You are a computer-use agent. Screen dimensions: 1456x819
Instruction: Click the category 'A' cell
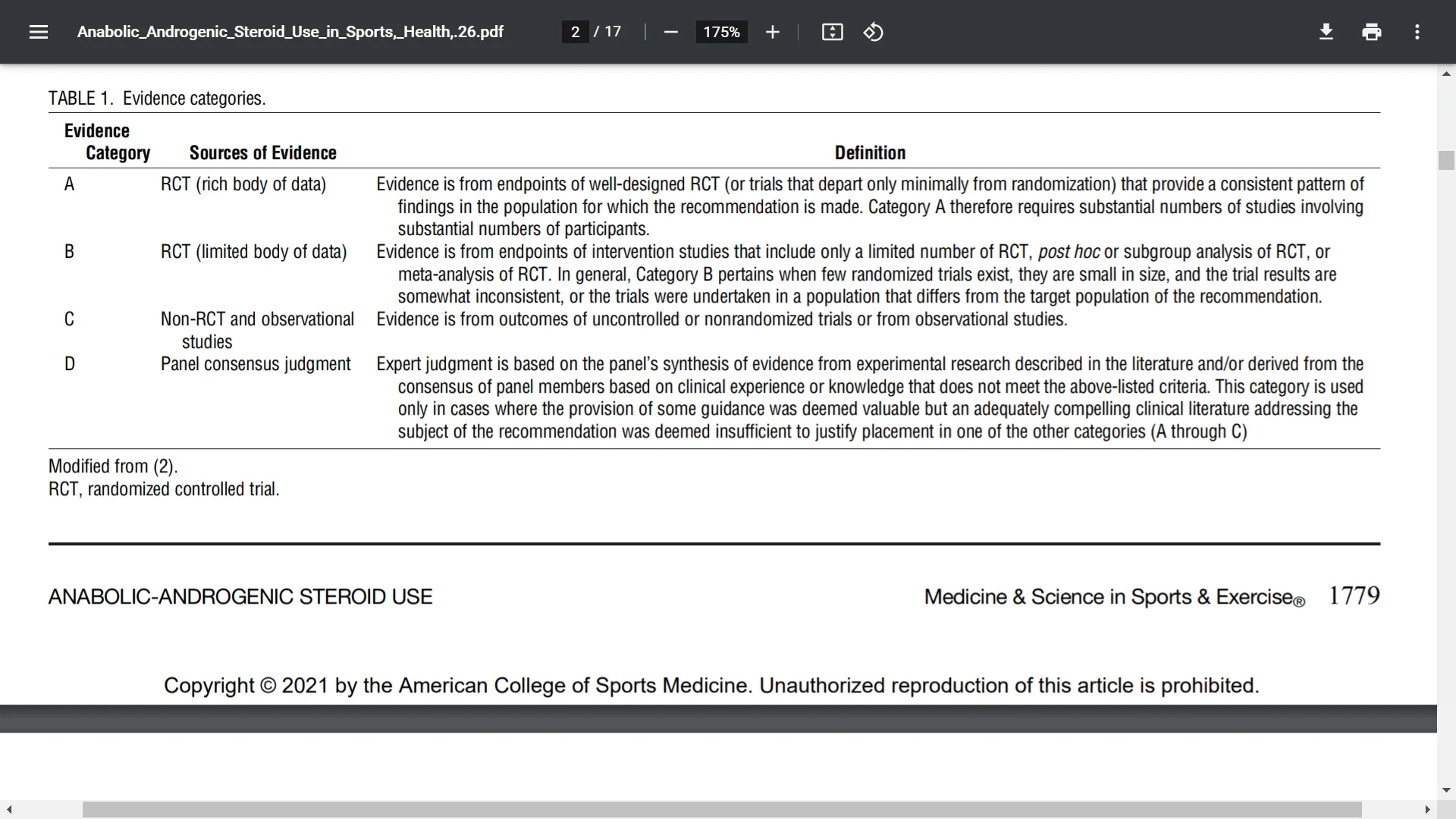tap(69, 184)
